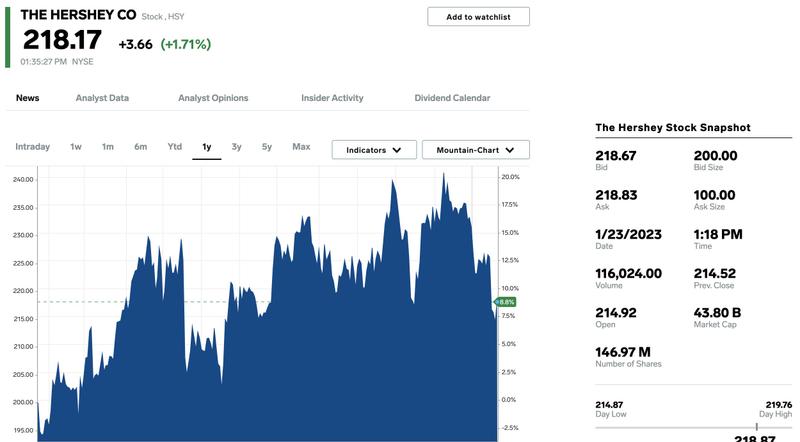This screenshot has height=442, width=800.
Task: Click the 01:35:27 PM timestamp
Action: pos(43,62)
